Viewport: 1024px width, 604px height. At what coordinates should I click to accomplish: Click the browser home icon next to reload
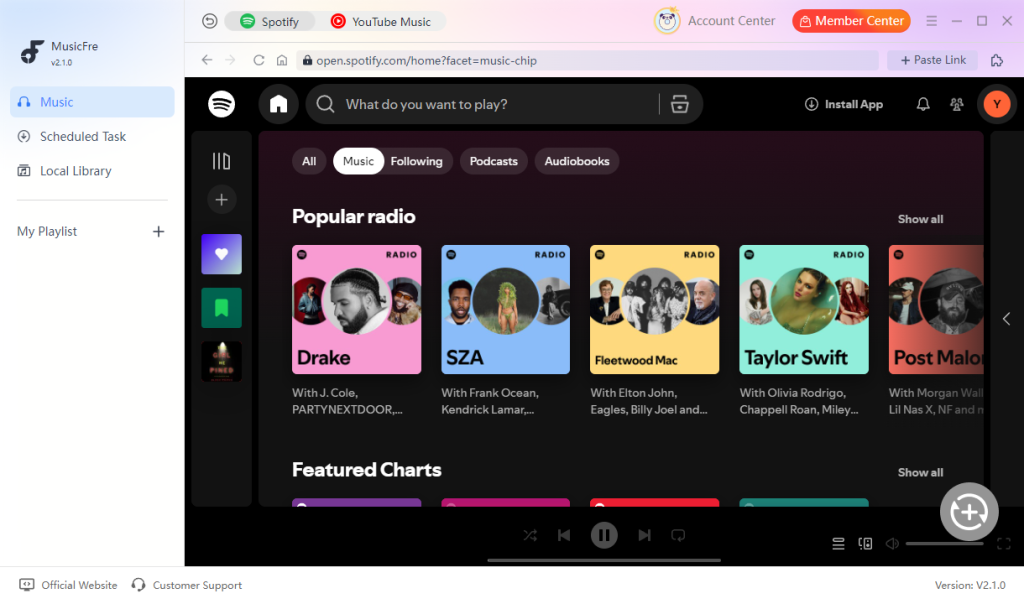[281, 60]
